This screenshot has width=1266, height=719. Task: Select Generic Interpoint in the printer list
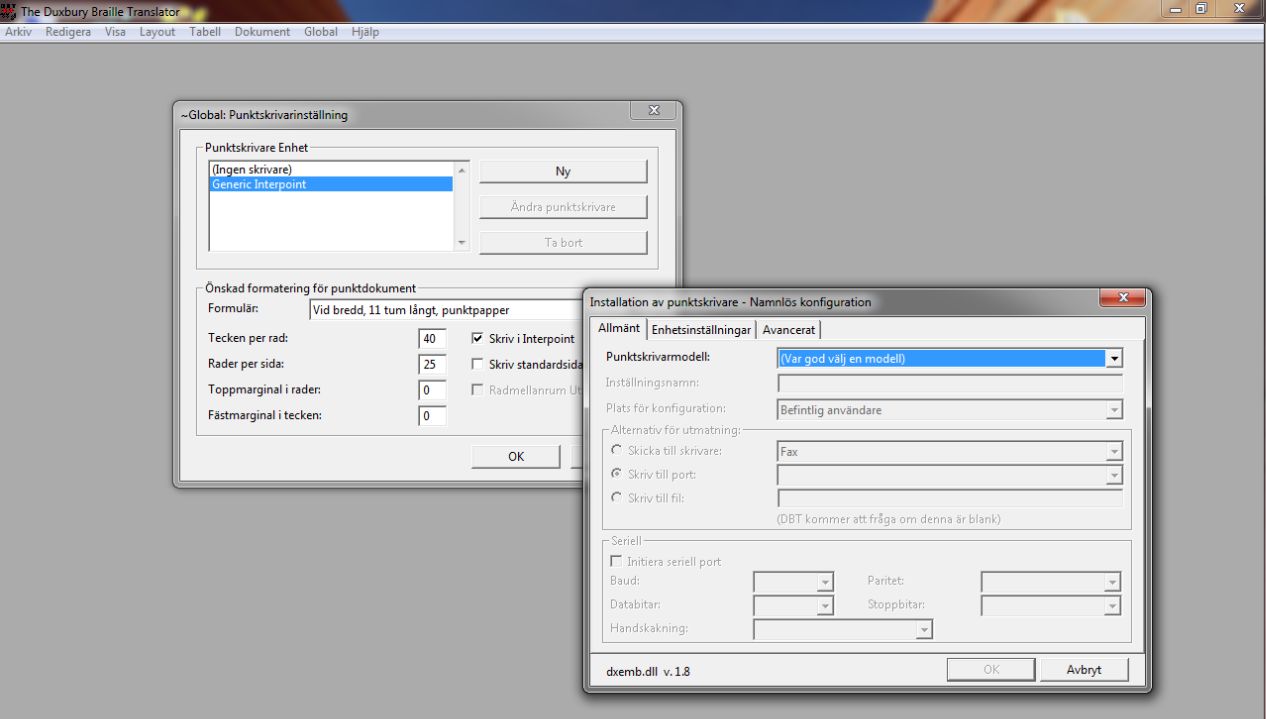click(x=332, y=184)
